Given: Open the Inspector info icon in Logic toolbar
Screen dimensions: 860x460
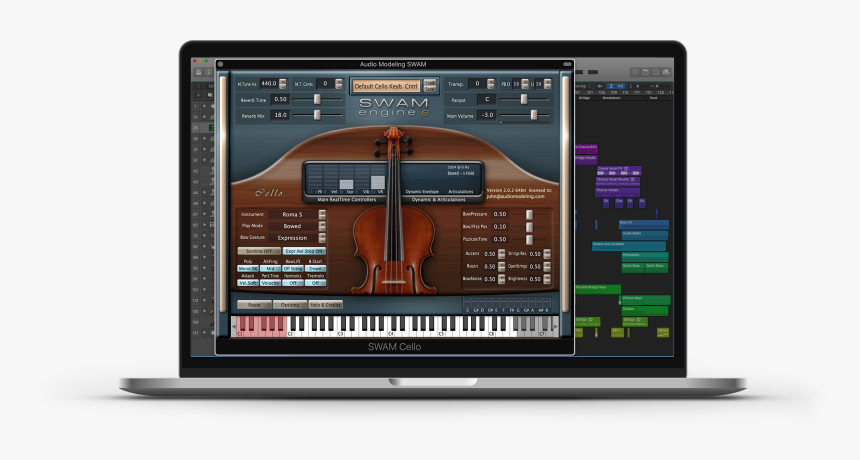Looking at the screenshot, I should pos(208,72).
